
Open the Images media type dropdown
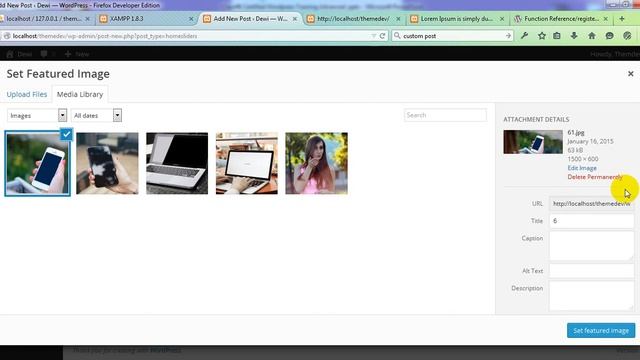[x=37, y=116]
